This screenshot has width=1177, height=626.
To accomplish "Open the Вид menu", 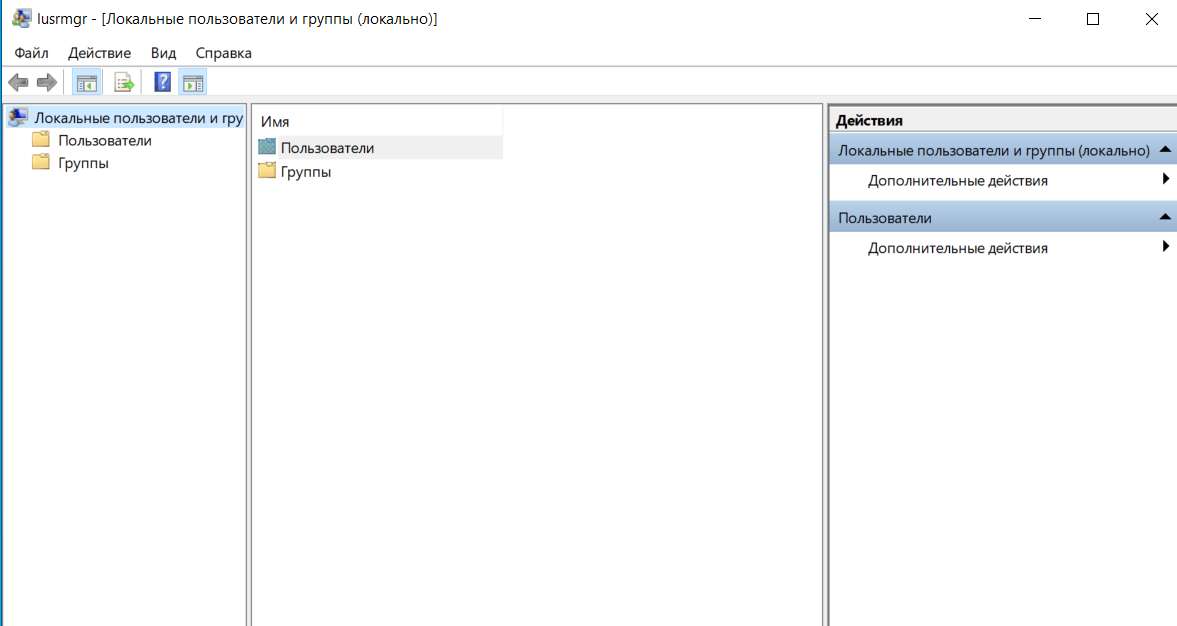I will (163, 53).
